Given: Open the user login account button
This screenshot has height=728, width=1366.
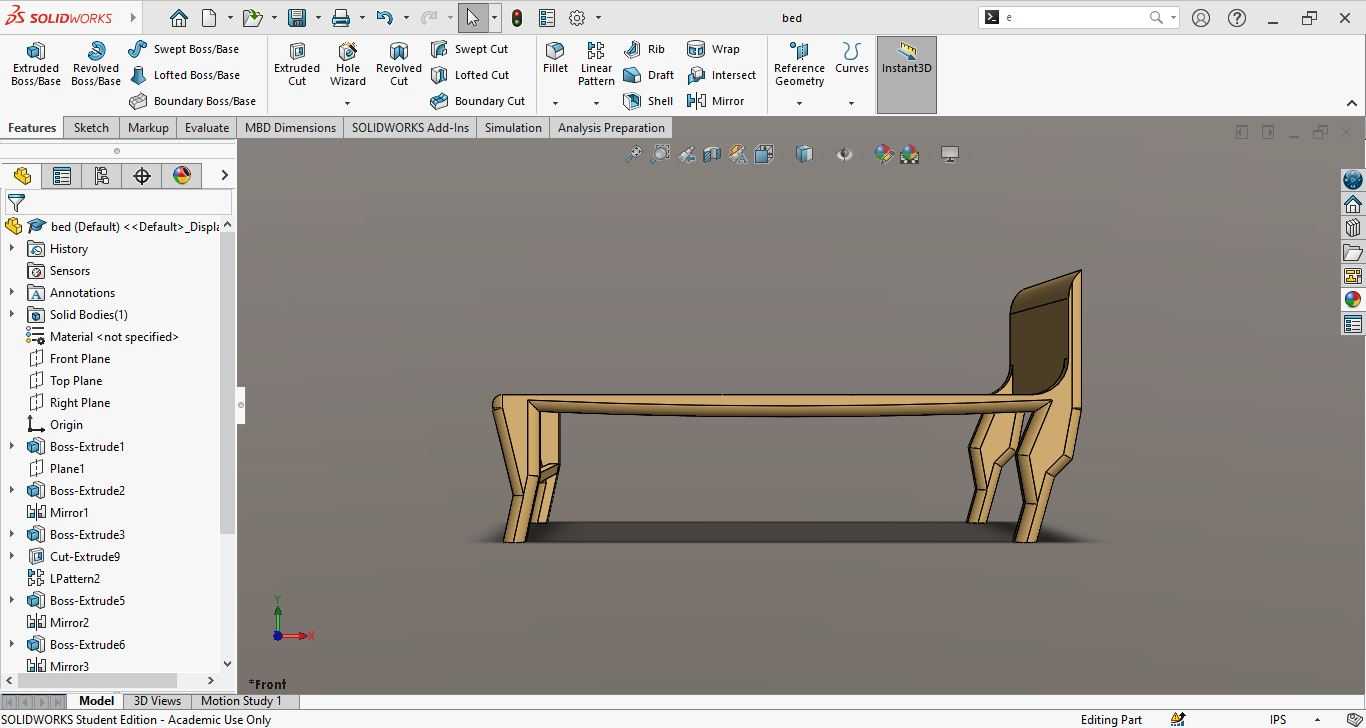Looking at the screenshot, I should click(x=1201, y=18).
